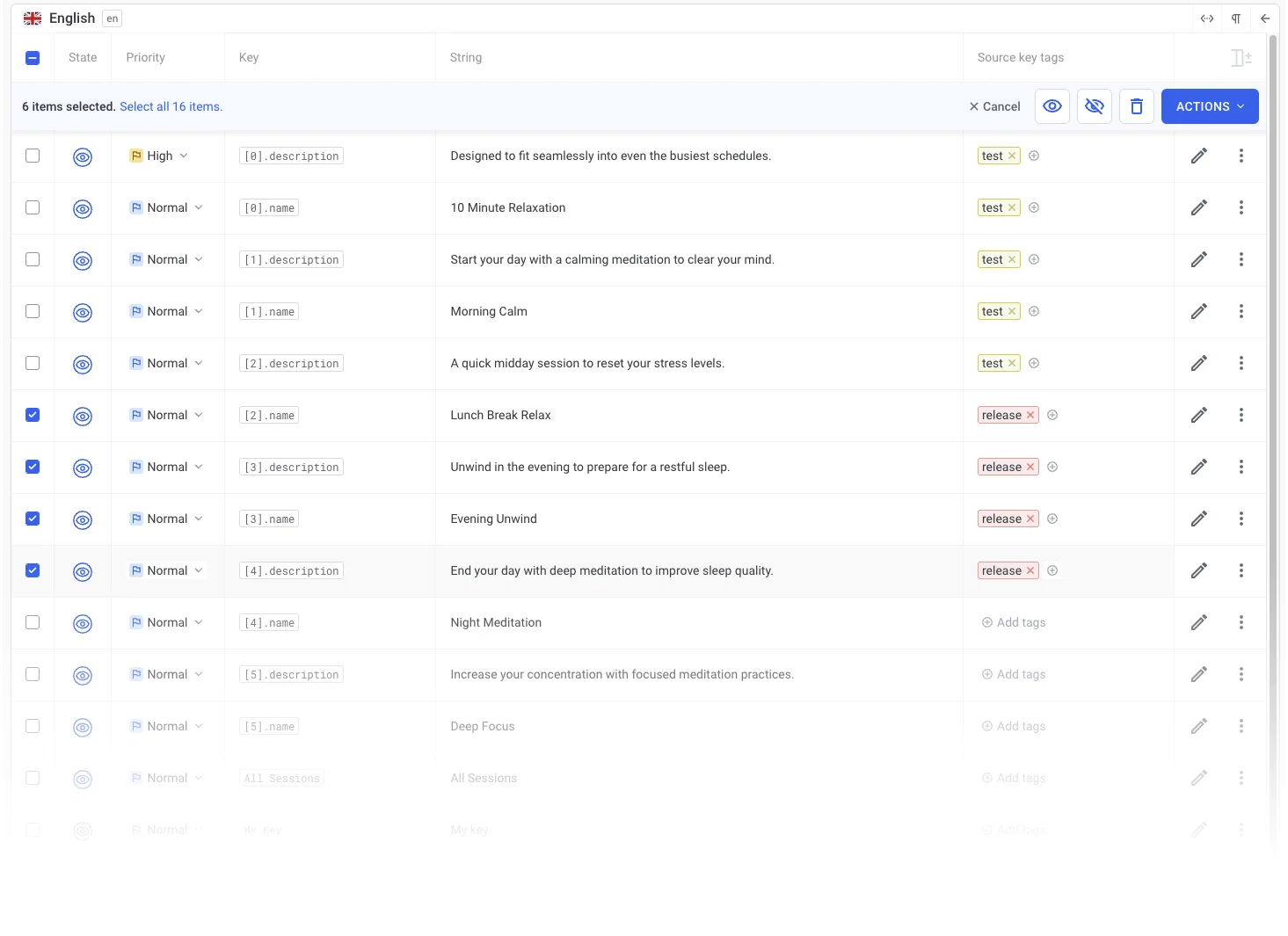This screenshot has height=936, width=1288.
Task: Click the eye show icon in selection toolbar
Action: click(x=1052, y=106)
